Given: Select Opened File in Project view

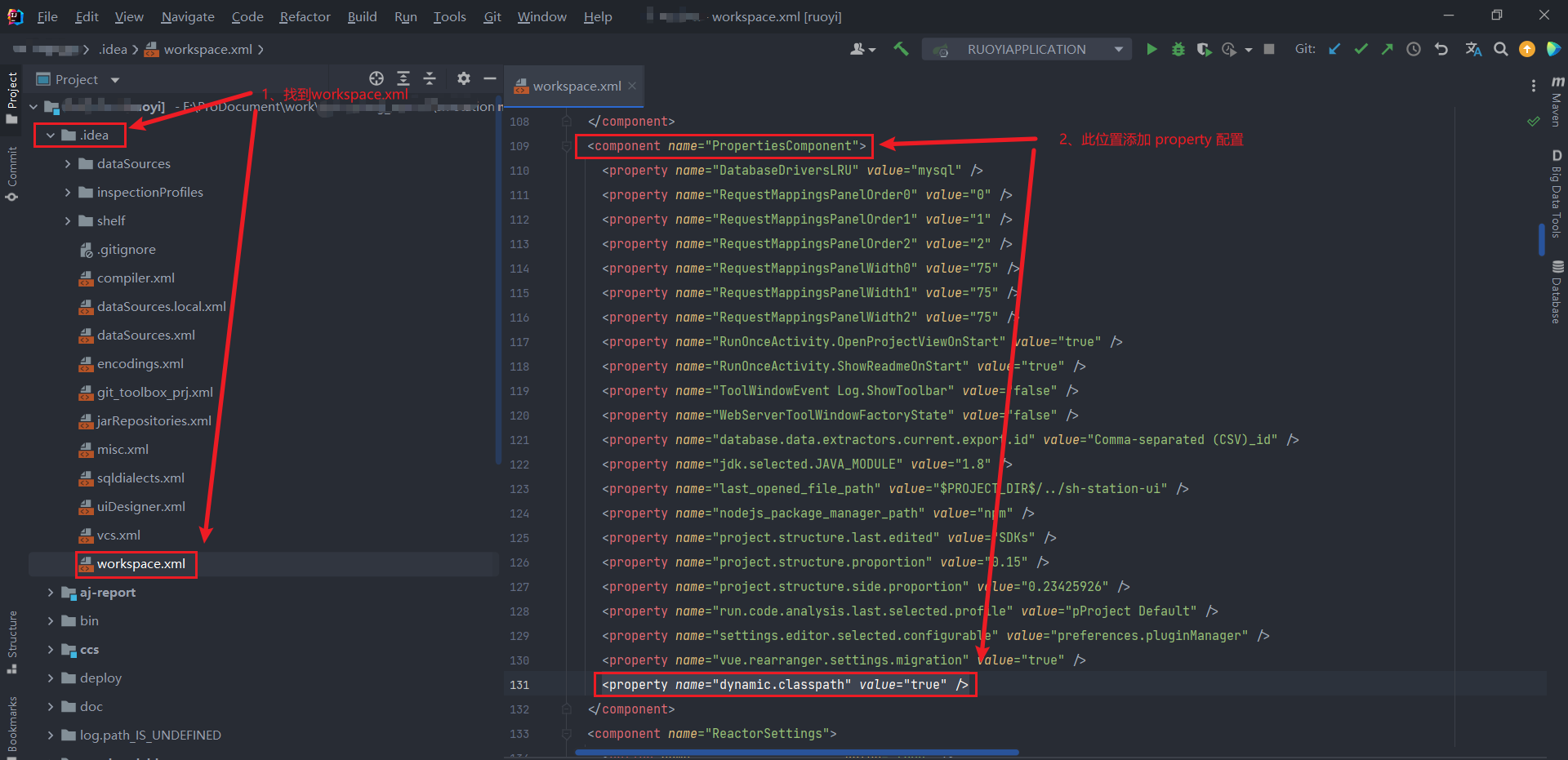Looking at the screenshot, I should click(x=376, y=78).
